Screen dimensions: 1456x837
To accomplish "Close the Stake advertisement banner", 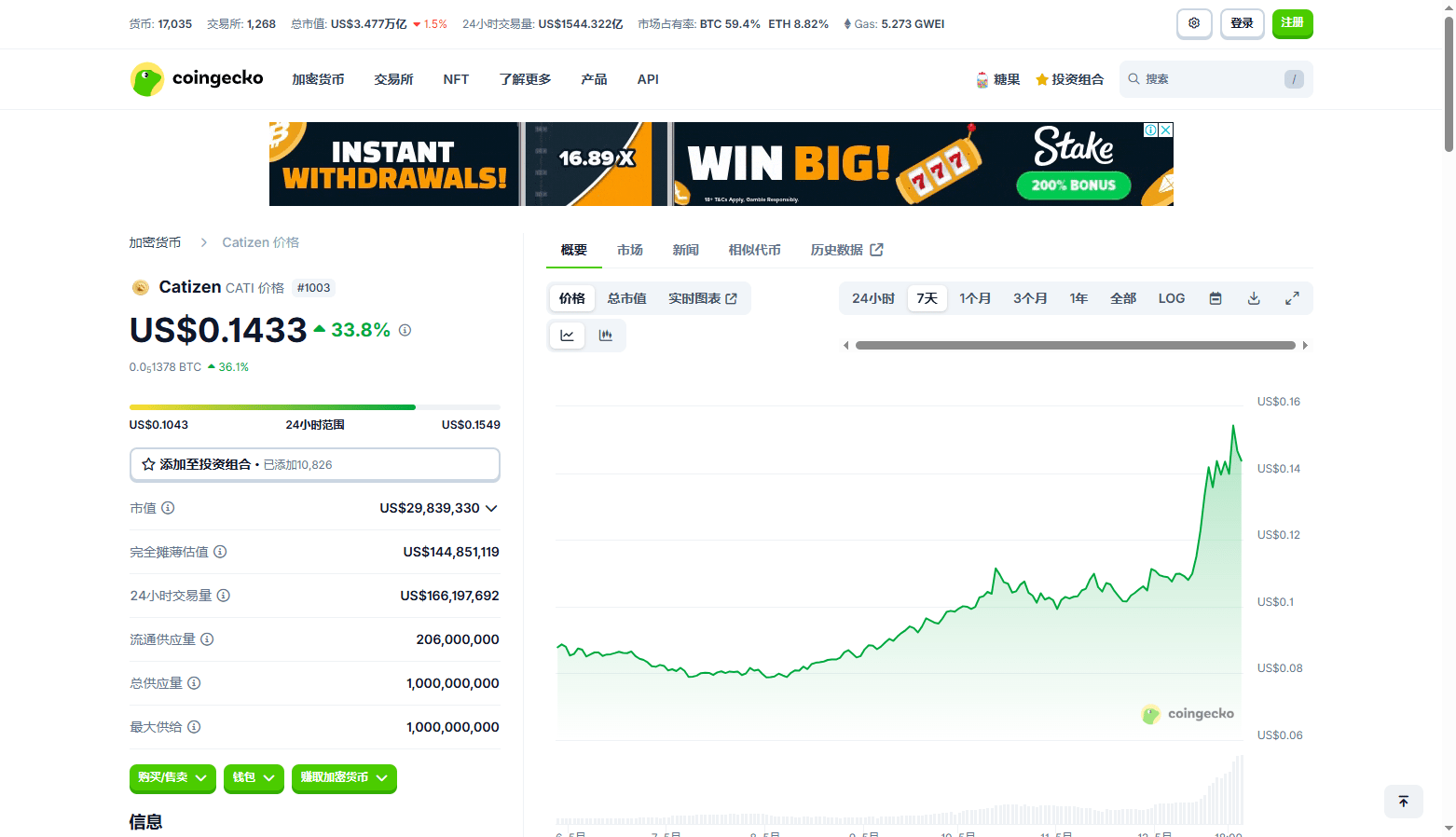I will [x=1165, y=130].
